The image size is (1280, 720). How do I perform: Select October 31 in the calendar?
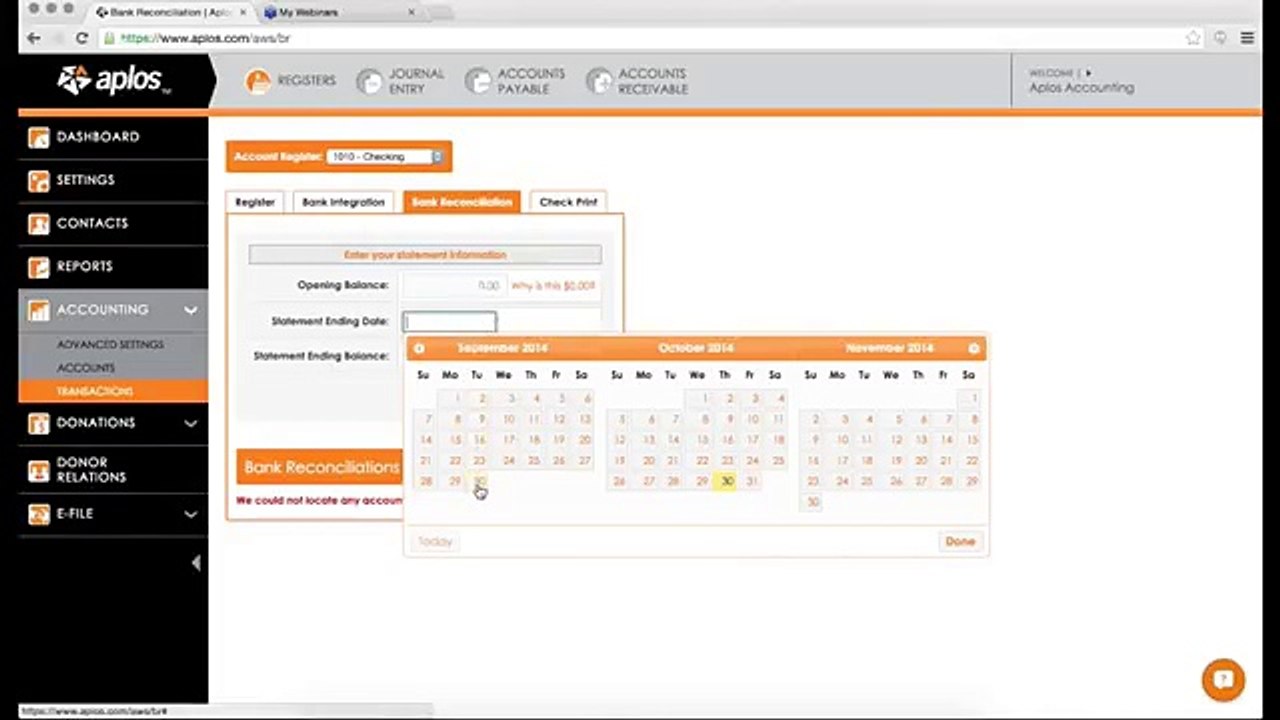(x=752, y=482)
